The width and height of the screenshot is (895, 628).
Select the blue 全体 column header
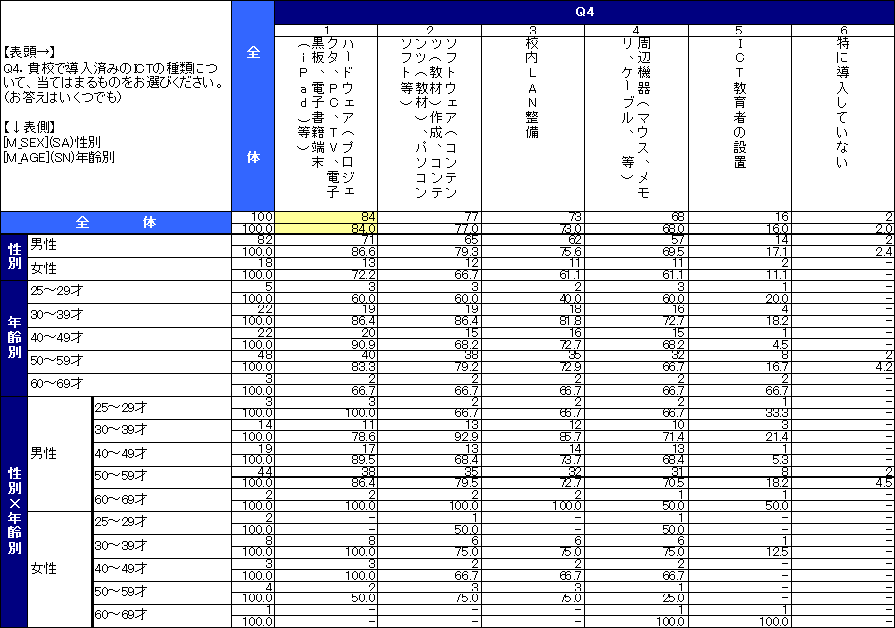pos(253,105)
